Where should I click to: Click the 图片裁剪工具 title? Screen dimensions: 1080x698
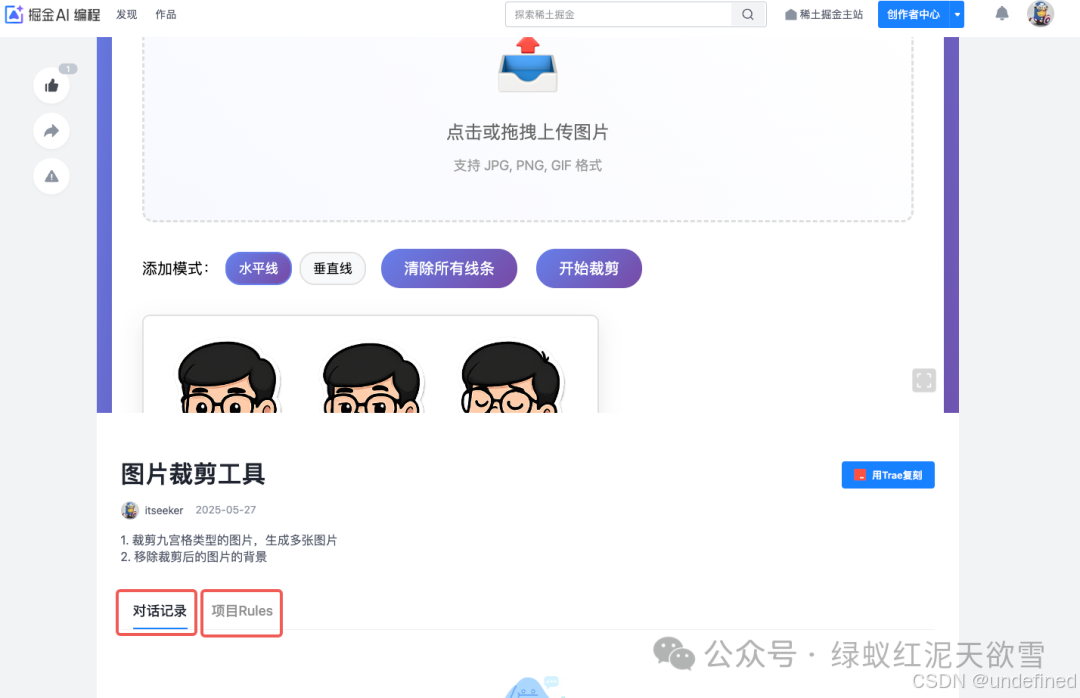[193, 474]
